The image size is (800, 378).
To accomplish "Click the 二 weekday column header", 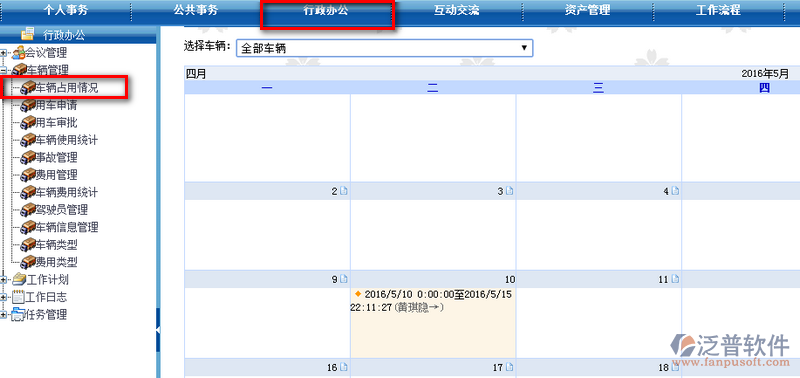I will point(433,88).
